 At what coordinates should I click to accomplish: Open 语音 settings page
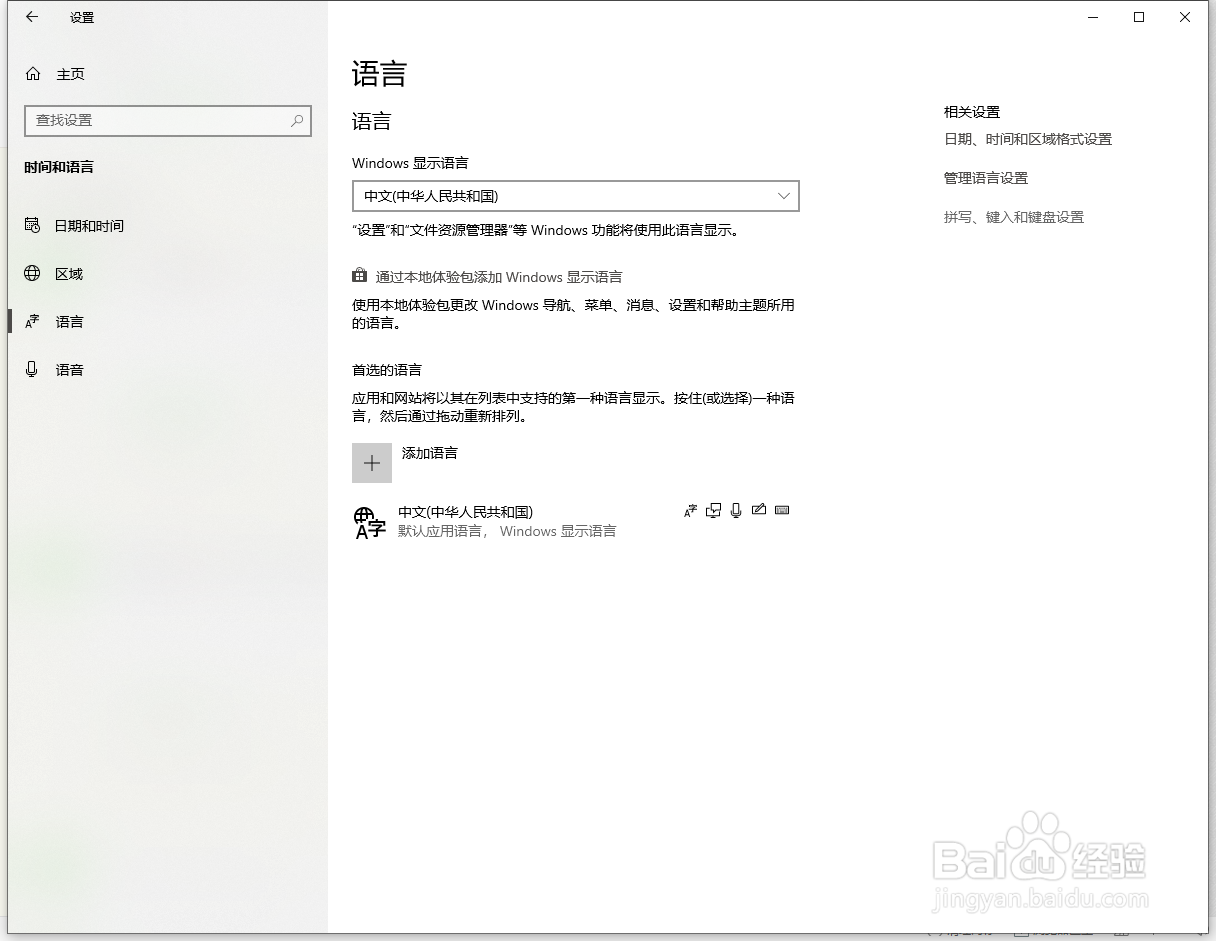point(69,370)
